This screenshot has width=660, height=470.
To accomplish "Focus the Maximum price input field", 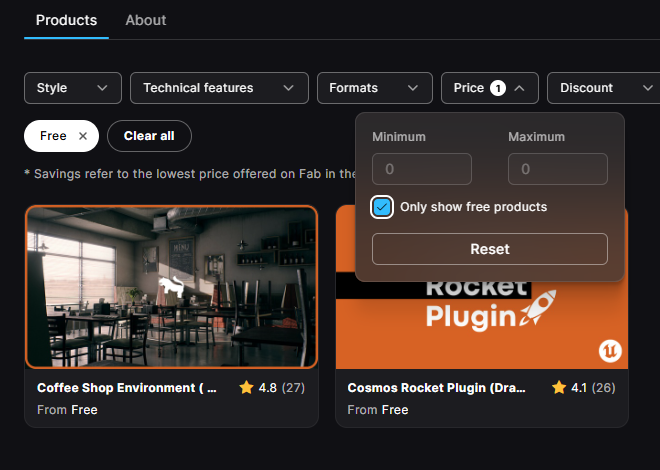I will tap(558, 169).
